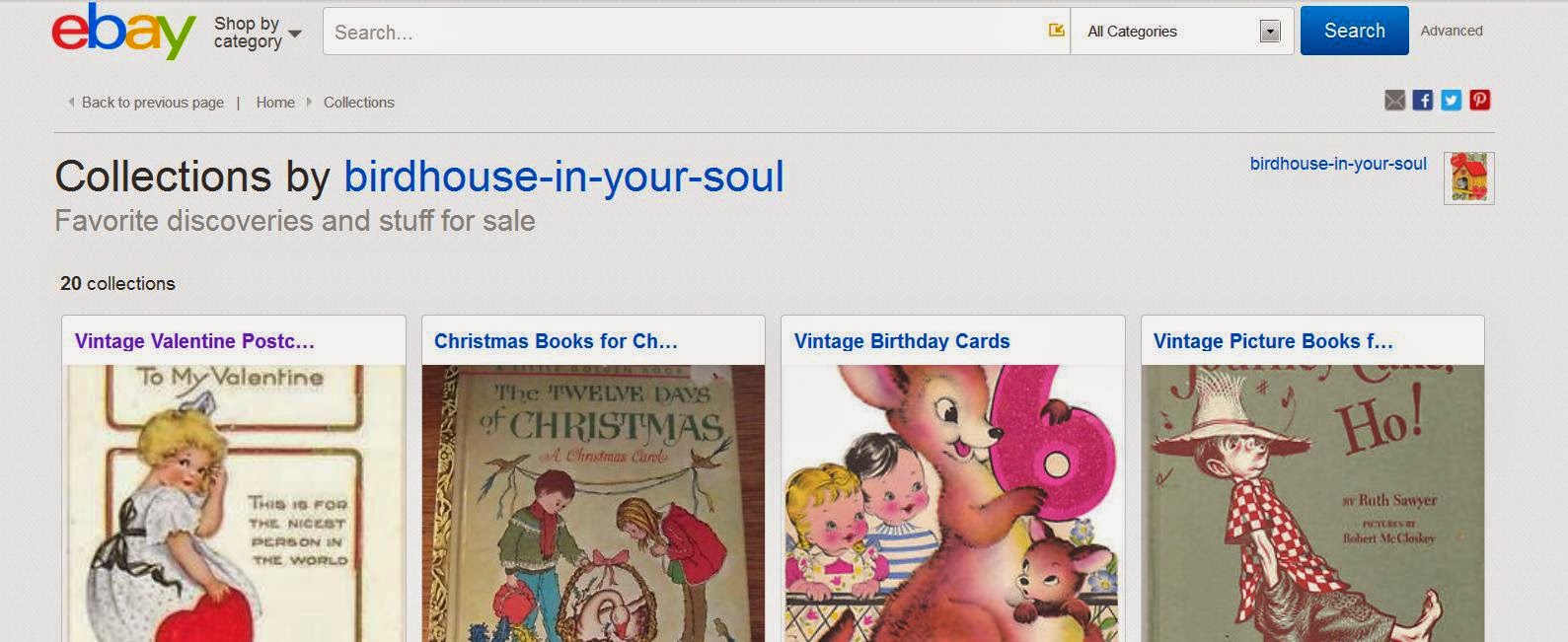Pin this page with the Pinterest icon
Screen dimensions: 1568x642
tap(1479, 100)
